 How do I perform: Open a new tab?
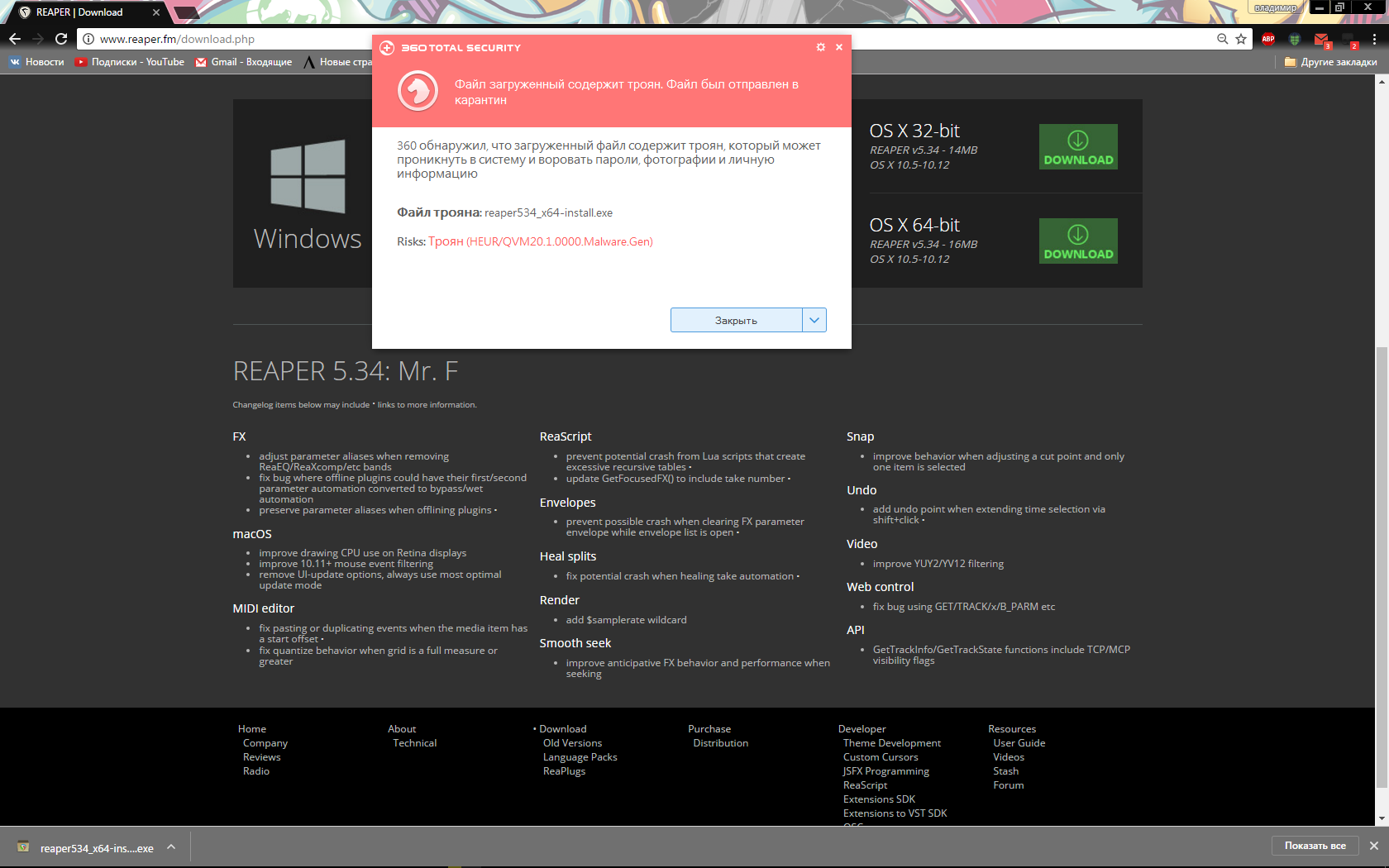(186, 12)
